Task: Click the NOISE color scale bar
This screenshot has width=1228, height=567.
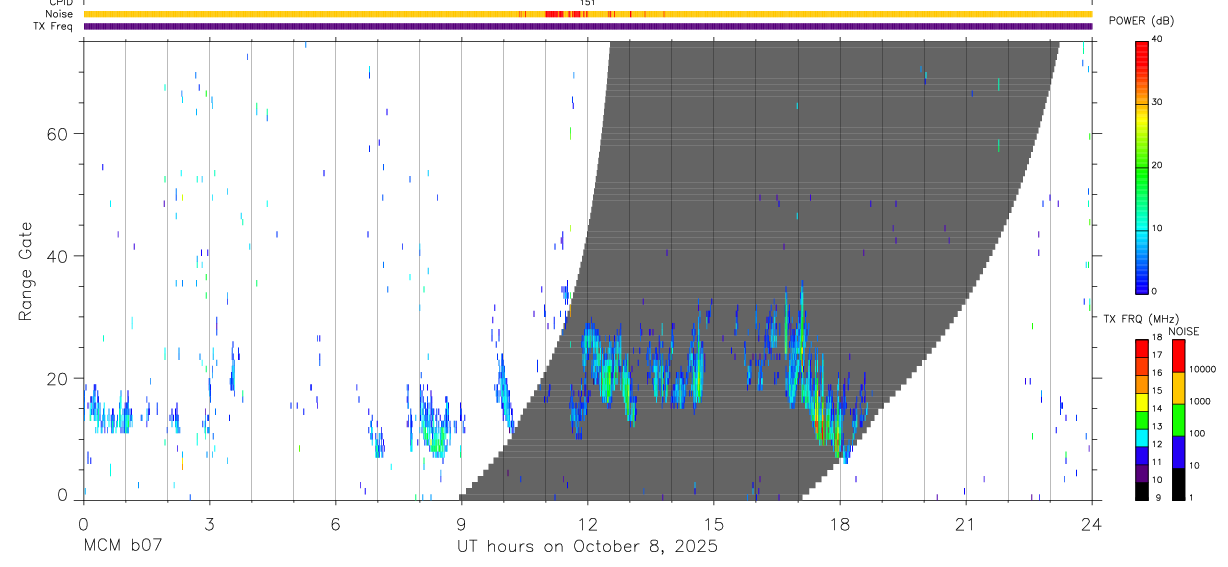Action: pos(1178,419)
